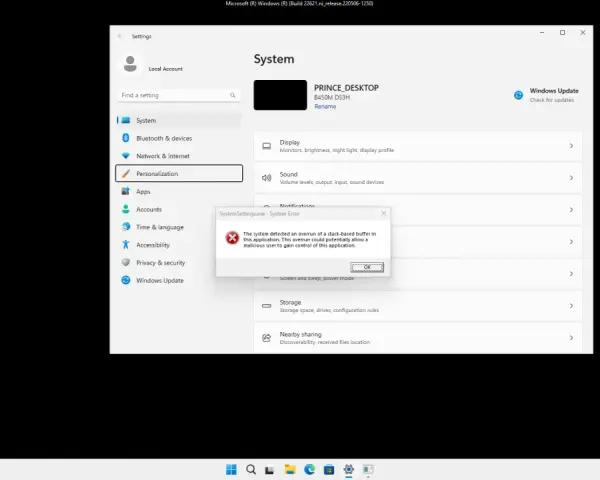This screenshot has width=600, height=480.
Task: Click the Privacy & security shield icon
Action: [x=126, y=263]
